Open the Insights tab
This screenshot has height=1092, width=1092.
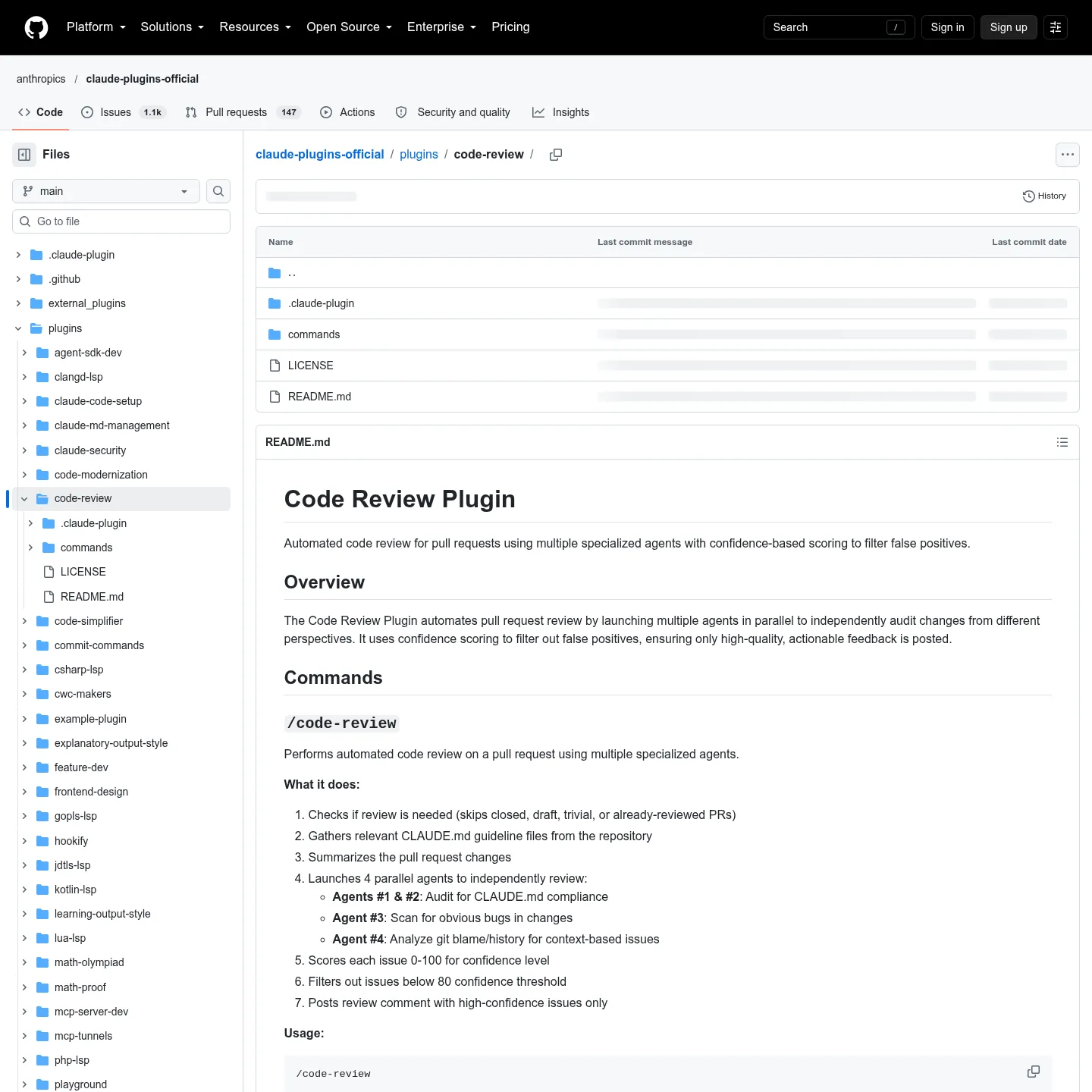tap(560, 112)
